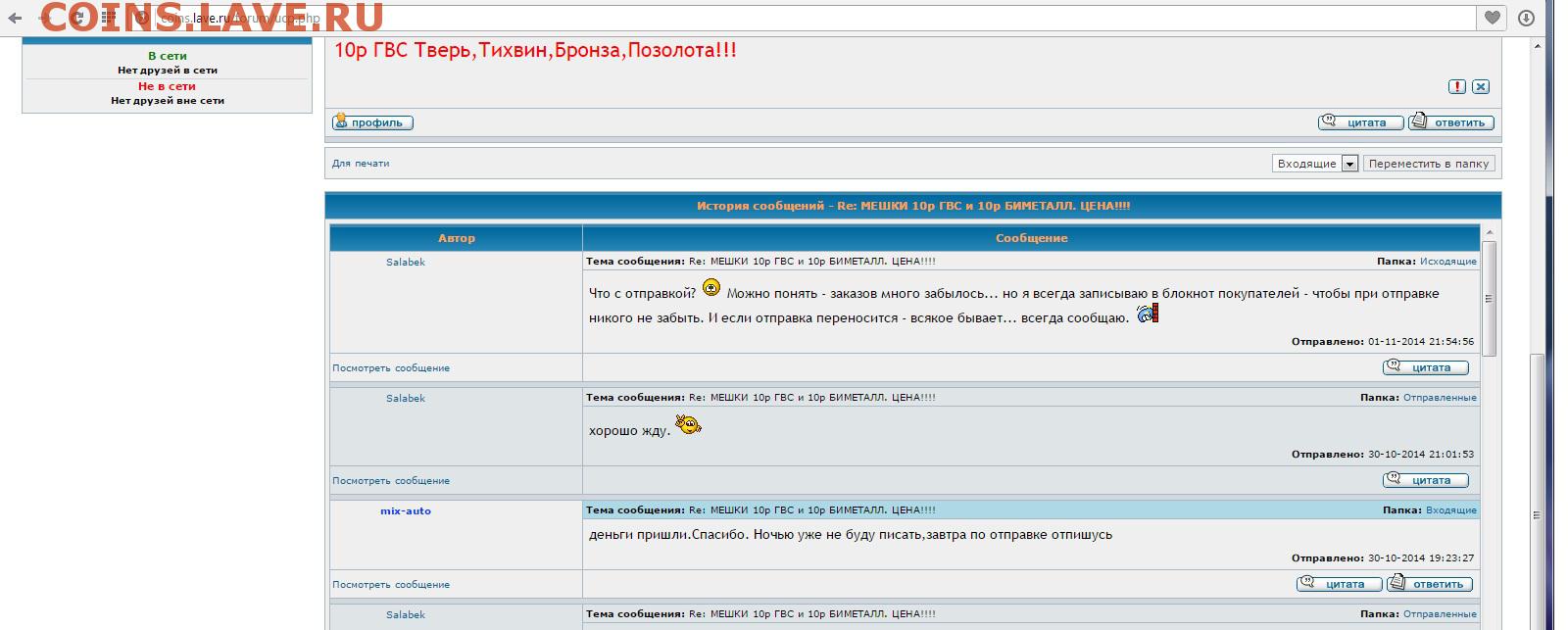The width and height of the screenshot is (1568, 630).
Task: Open 'Входящие' folder link in mix-auto row
Action: (x=1451, y=510)
